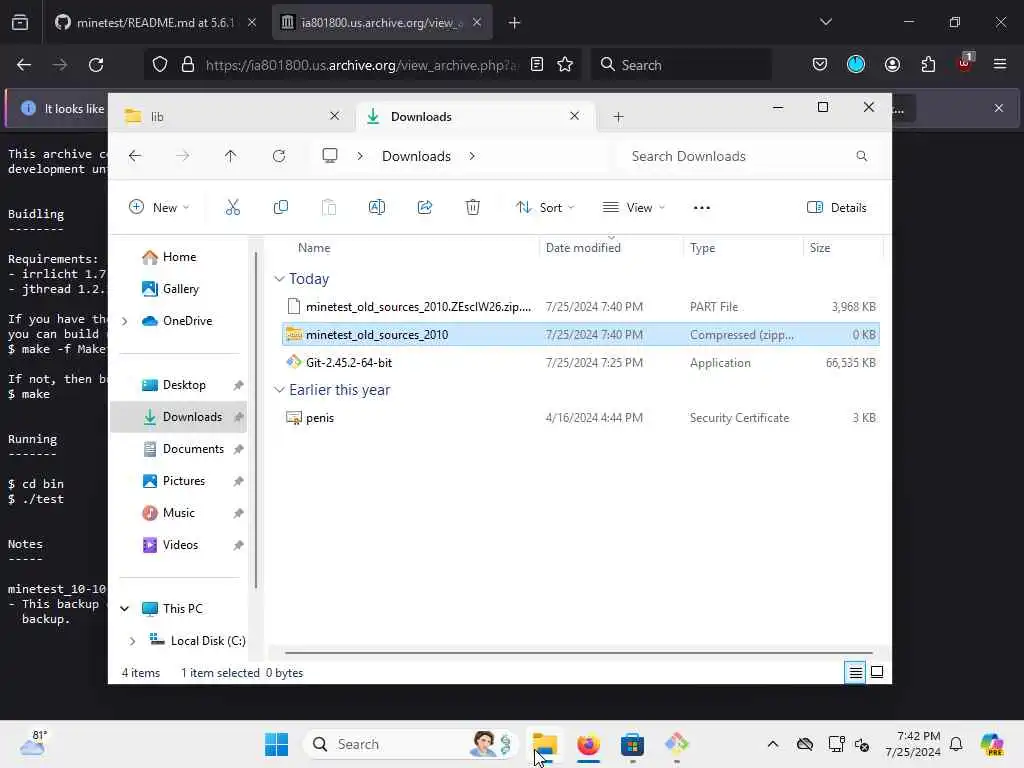
Task: Switch to details list view icon in status bar
Action: tap(855, 672)
